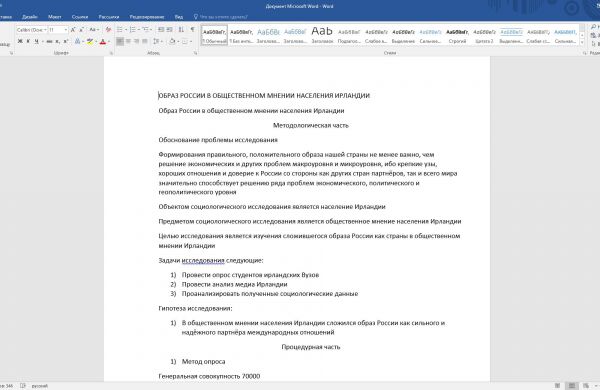Open line spacing options
Screen dimensions: 600x390
[x=157, y=41]
